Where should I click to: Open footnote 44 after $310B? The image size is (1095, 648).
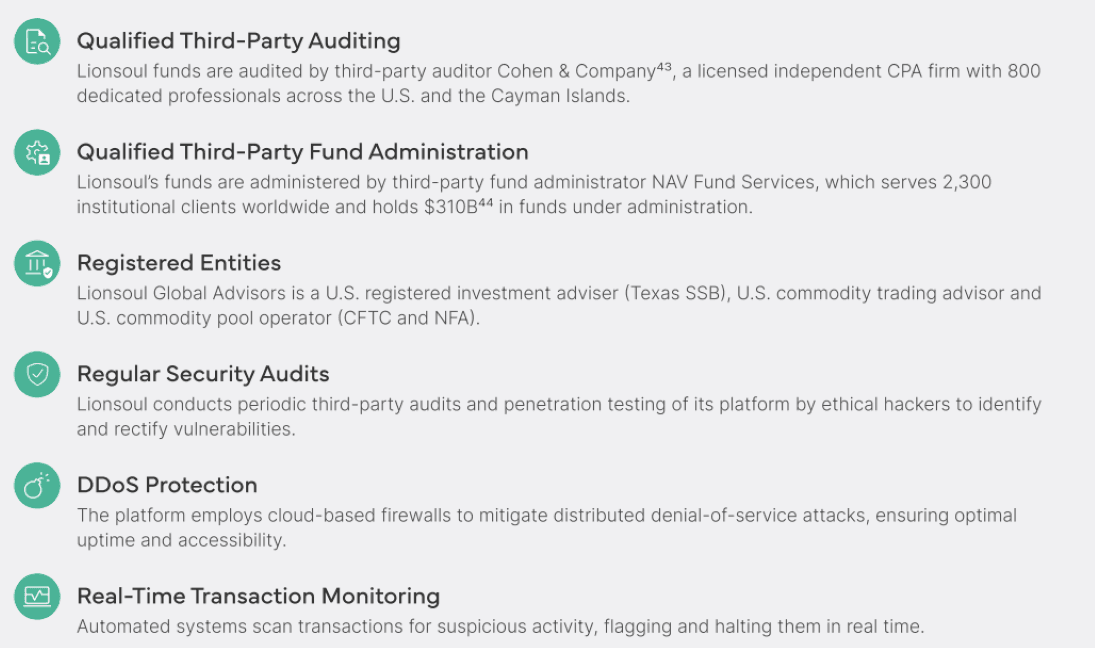coord(485,202)
